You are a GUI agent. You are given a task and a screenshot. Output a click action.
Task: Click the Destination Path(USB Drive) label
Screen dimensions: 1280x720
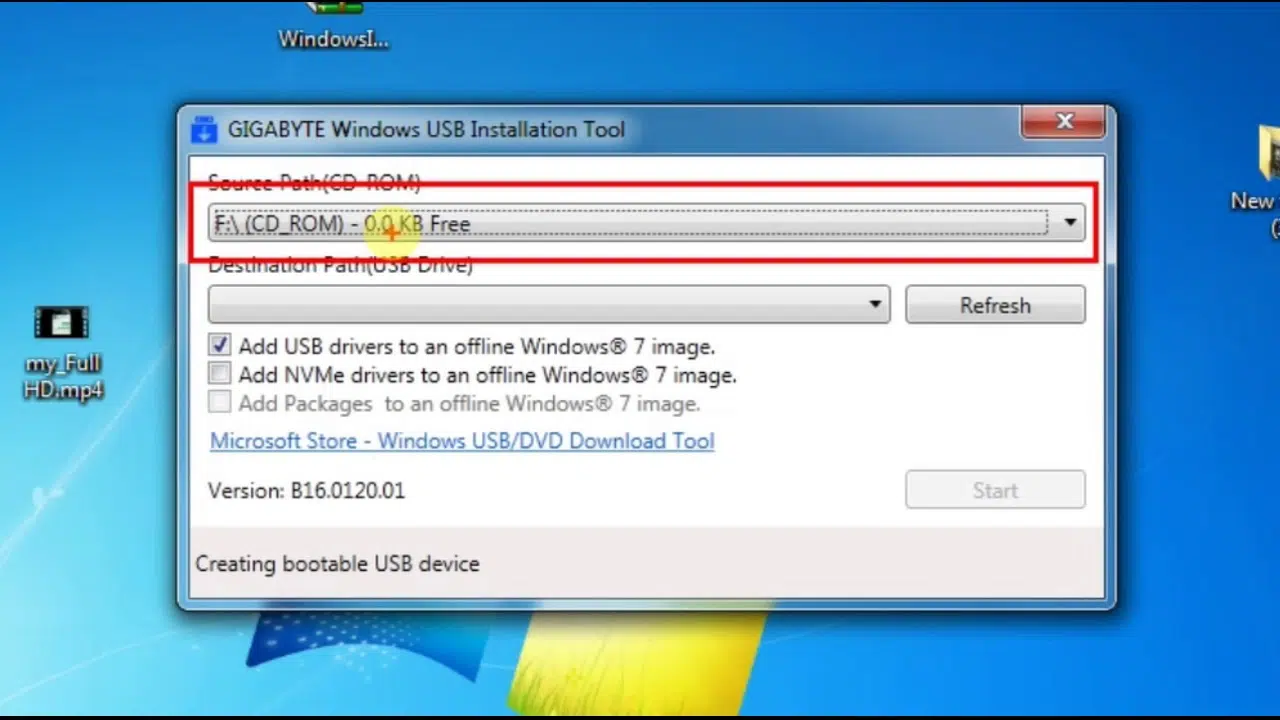pos(340,266)
